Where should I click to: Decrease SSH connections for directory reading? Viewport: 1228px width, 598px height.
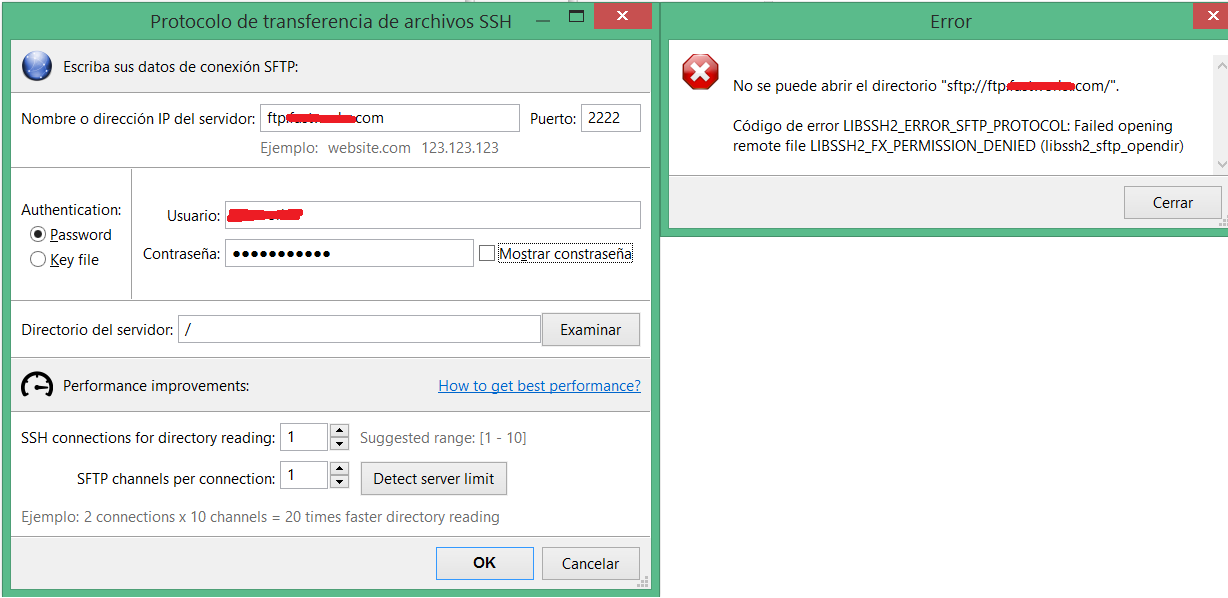click(340, 444)
